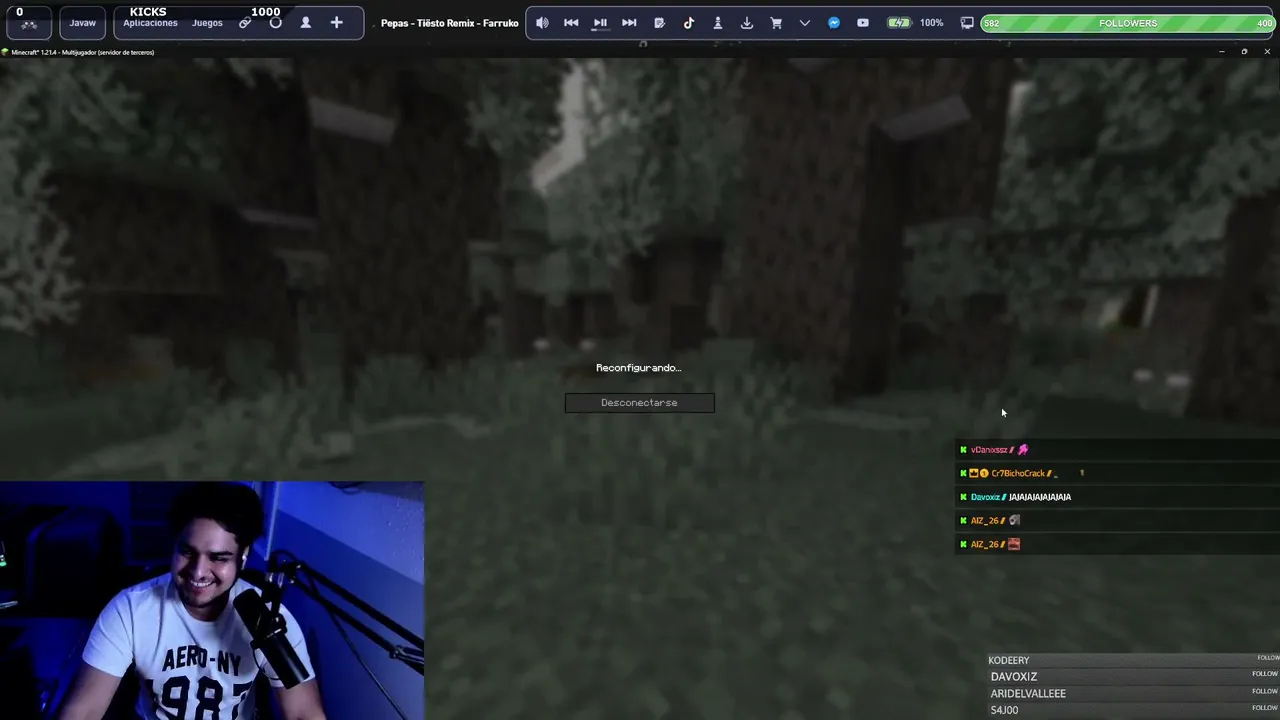
Task: Switch to the Juegos tab
Action: [x=207, y=23]
